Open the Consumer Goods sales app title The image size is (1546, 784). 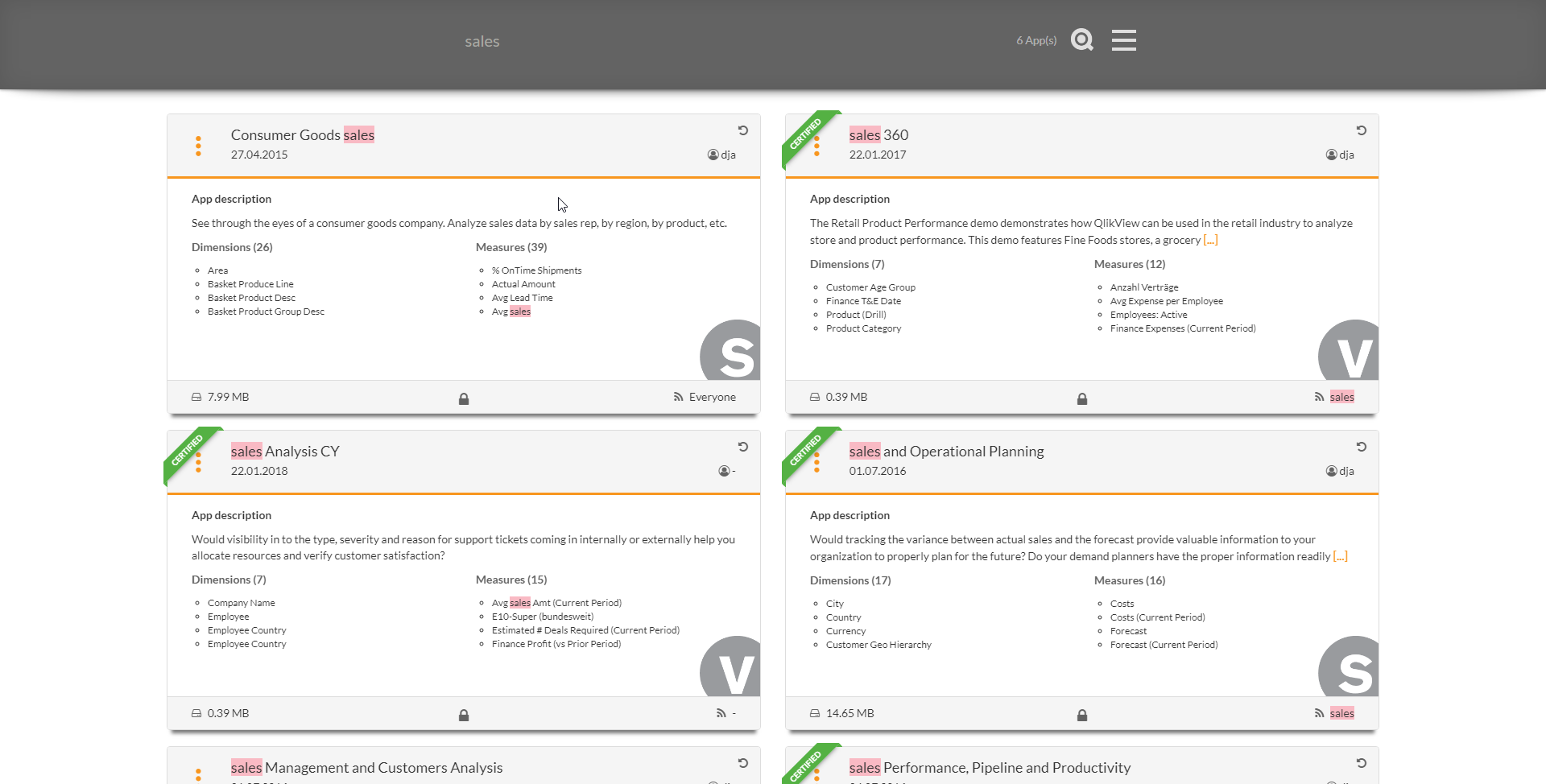pyautogui.click(x=303, y=135)
